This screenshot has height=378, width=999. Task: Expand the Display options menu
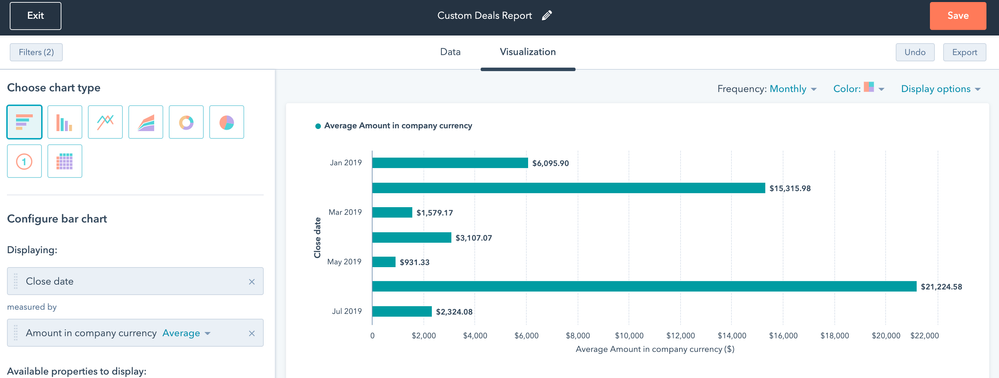(x=940, y=89)
